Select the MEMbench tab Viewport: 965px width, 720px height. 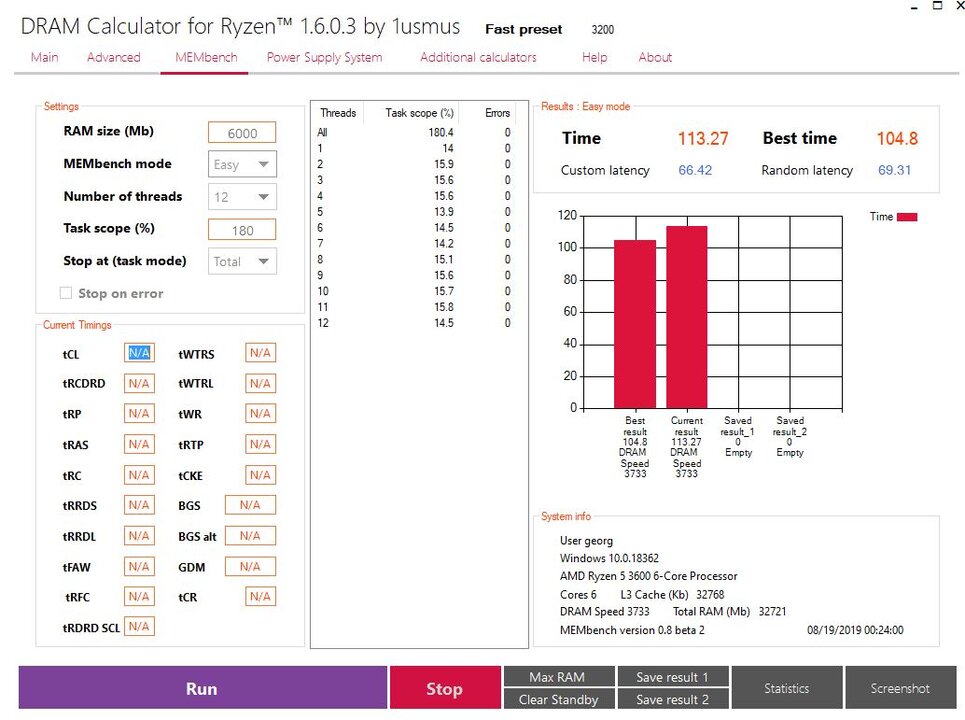click(x=206, y=57)
